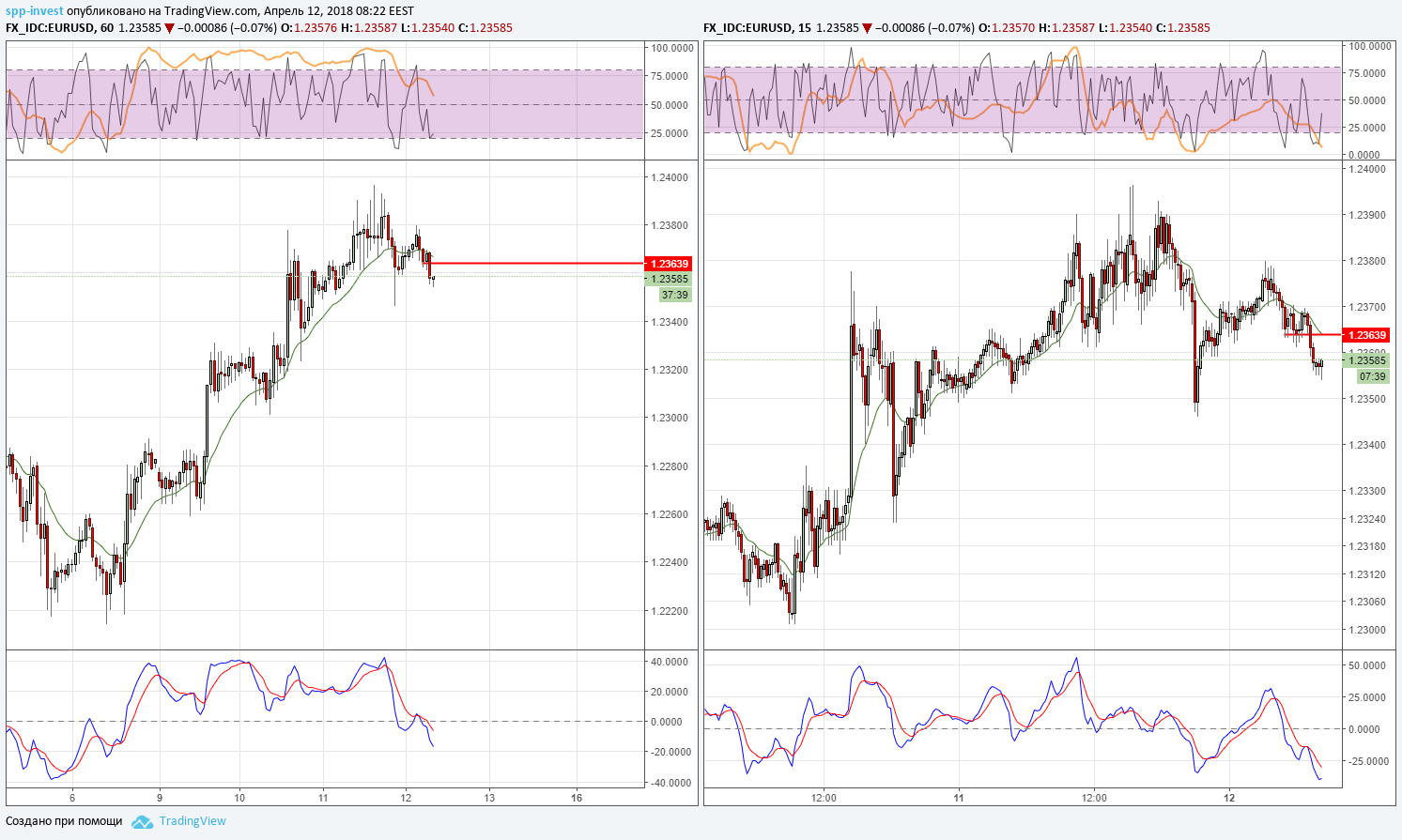Click green 1.23585 current price tag left chart
The width and height of the screenshot is (1402, 840).
[x=669, y=279]
